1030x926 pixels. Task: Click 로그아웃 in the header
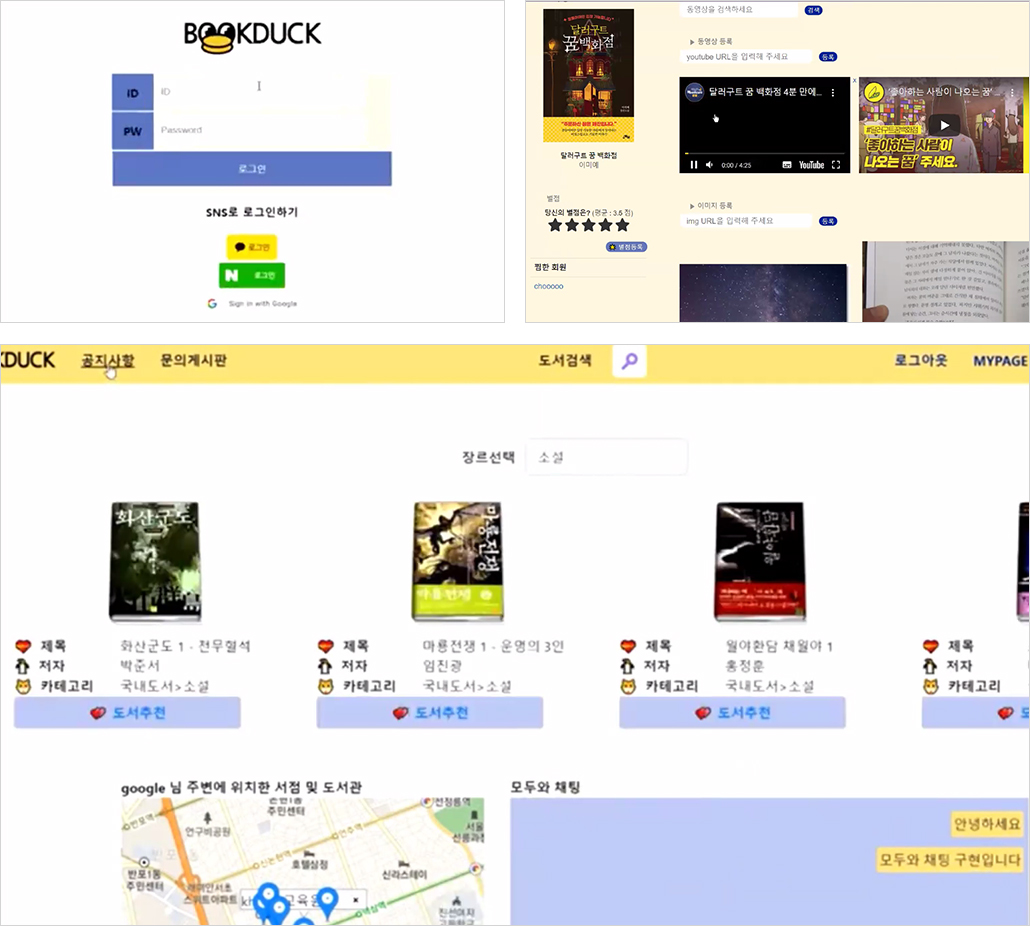tap(921, 361)
